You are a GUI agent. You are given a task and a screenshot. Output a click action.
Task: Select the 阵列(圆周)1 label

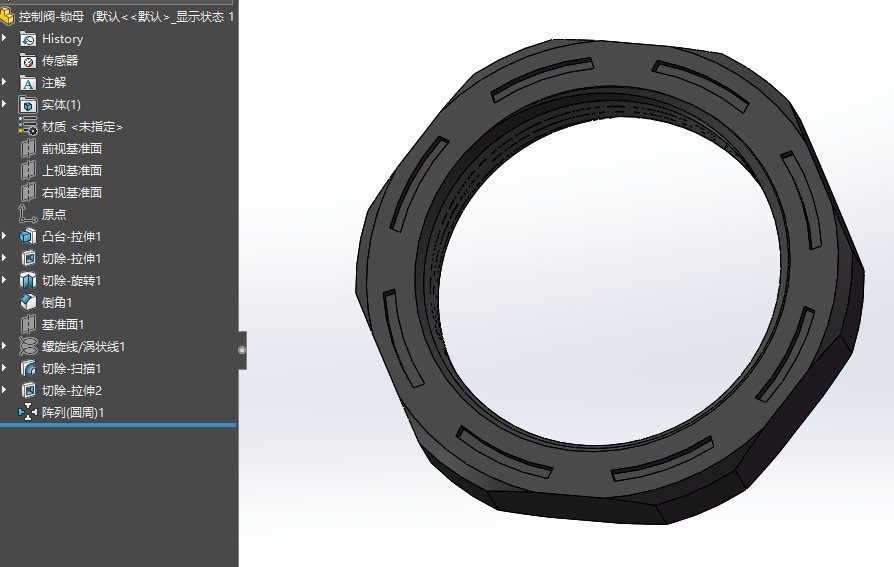(73, 412)
